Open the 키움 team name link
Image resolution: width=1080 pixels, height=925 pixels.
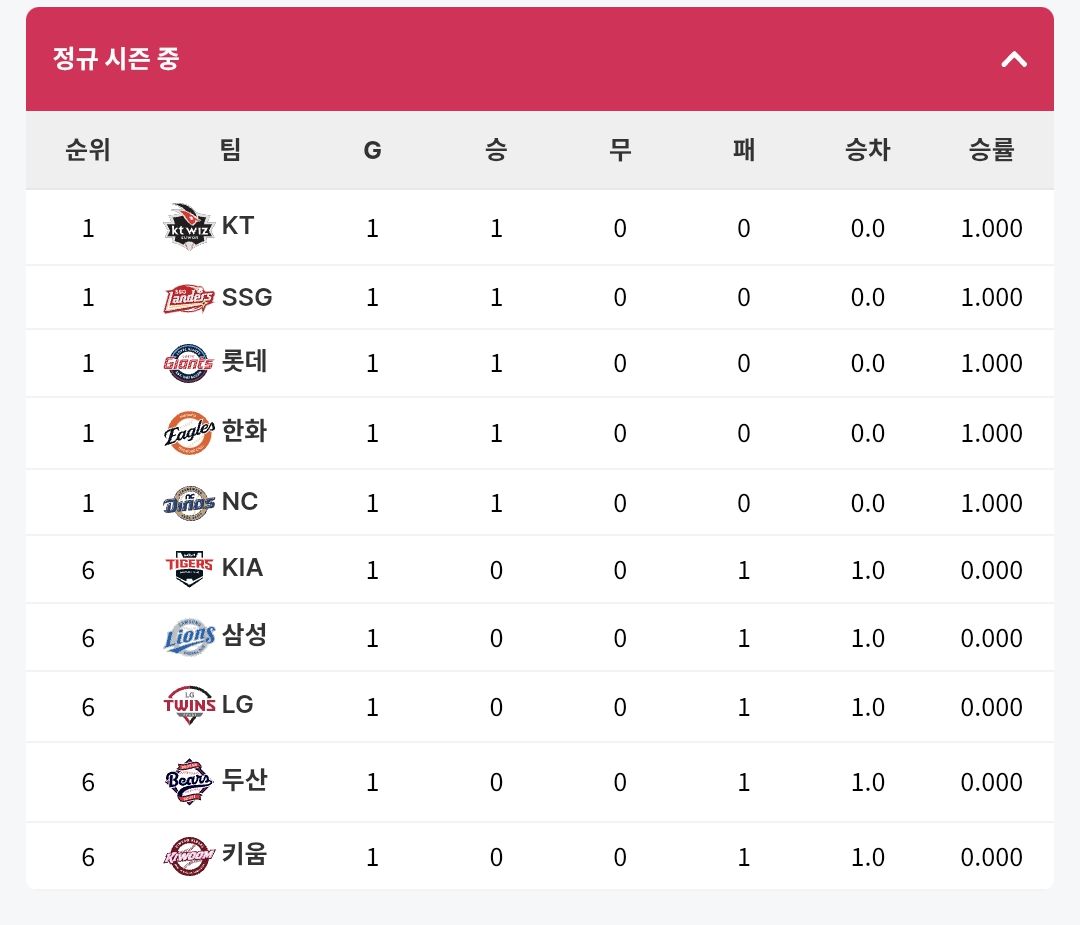coord(244,854)
